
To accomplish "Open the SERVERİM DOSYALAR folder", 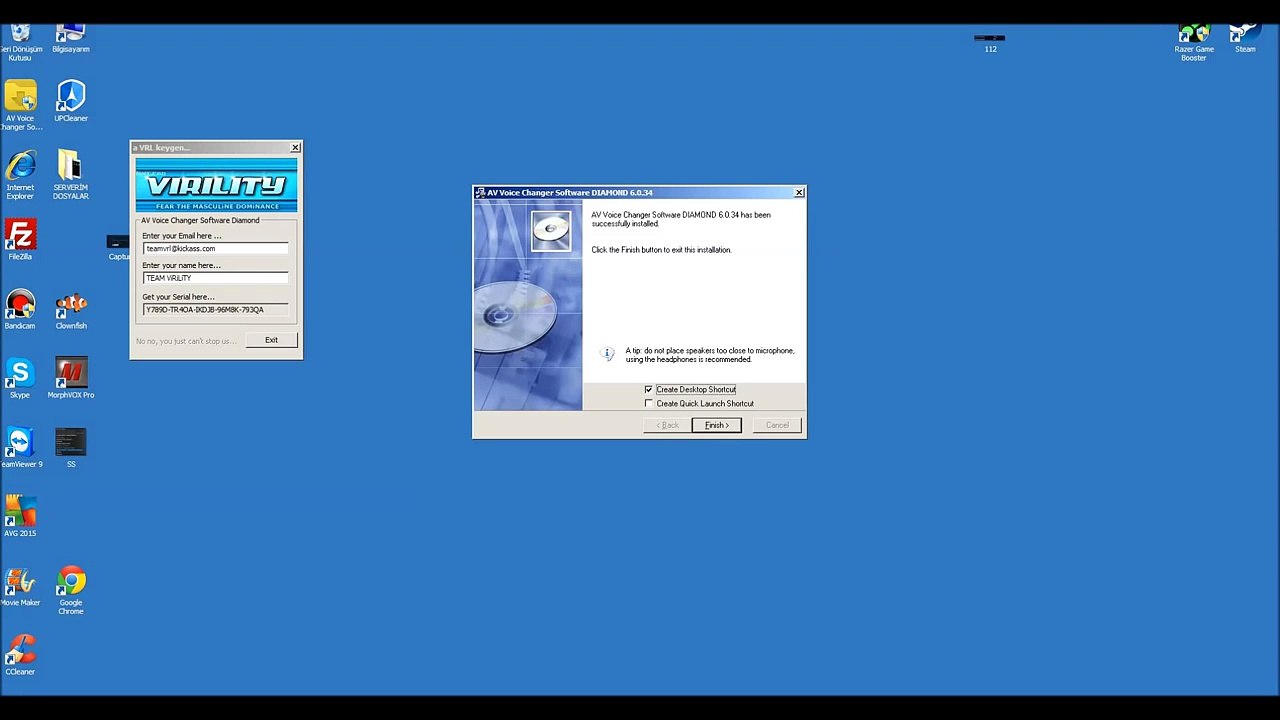I will coord(71,175).
